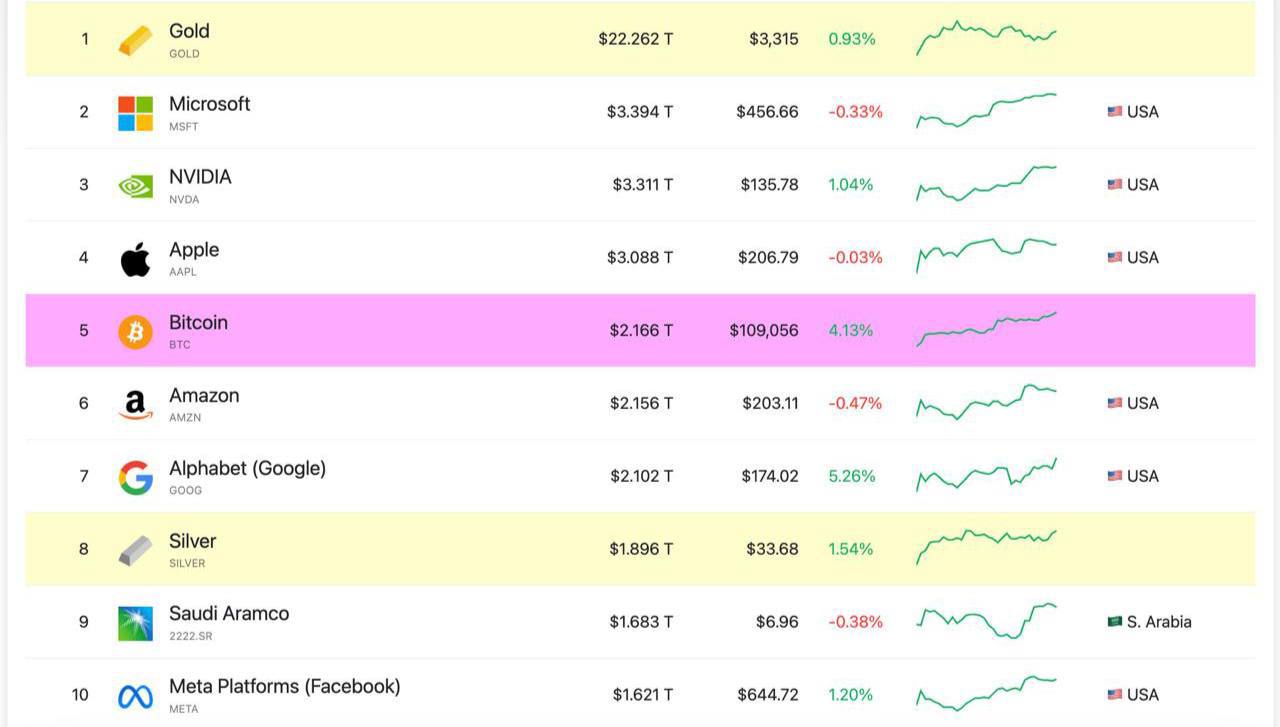1280x727 pixels.
Task: Click the NVIDIA logo icon
Action: 135,186
